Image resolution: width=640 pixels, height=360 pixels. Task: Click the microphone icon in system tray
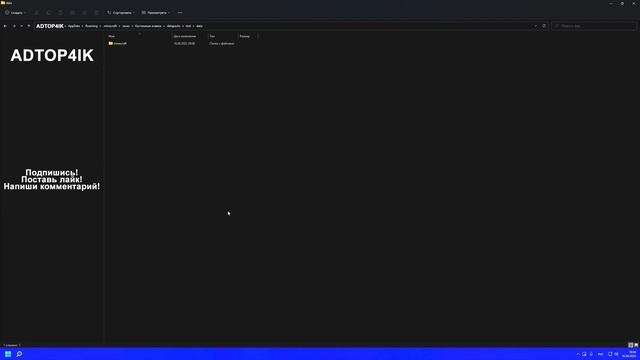591,354
